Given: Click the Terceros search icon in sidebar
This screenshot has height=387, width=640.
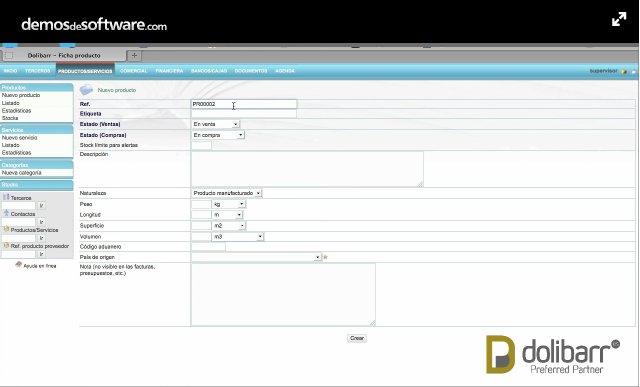Looking at the screenshot, I should pyautogui.click(x=6, y=197).
